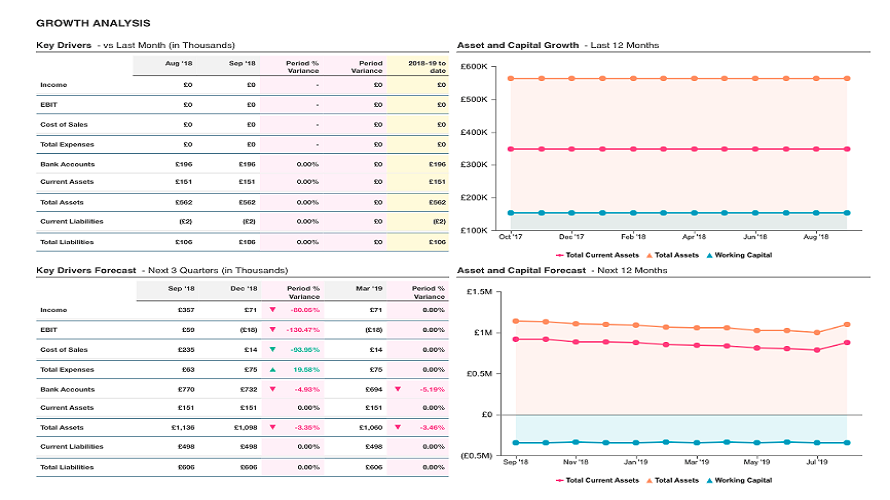This screenshot has height=500, width=890.
Task: Click the red arrow beside Bank Accounts -5.19%
Action: tap(398, 389)
